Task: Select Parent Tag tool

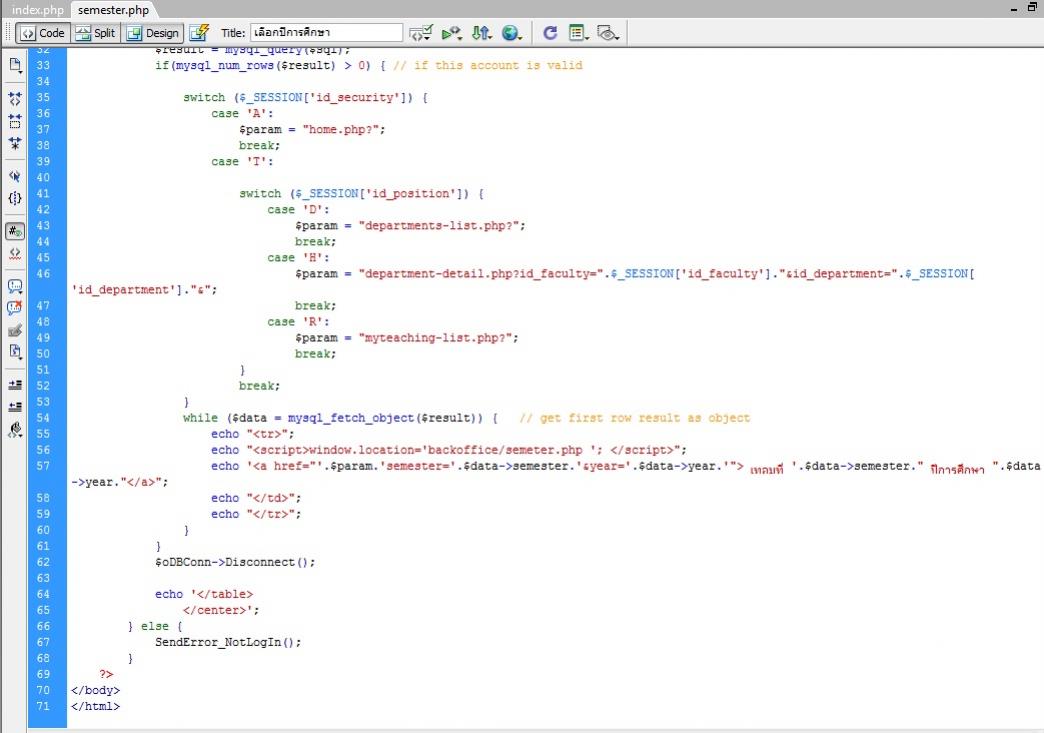Action: coord(15,176)
